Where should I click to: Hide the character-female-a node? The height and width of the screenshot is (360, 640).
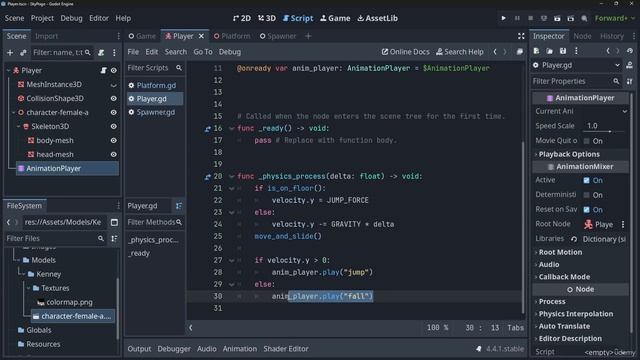pos(114,113)
